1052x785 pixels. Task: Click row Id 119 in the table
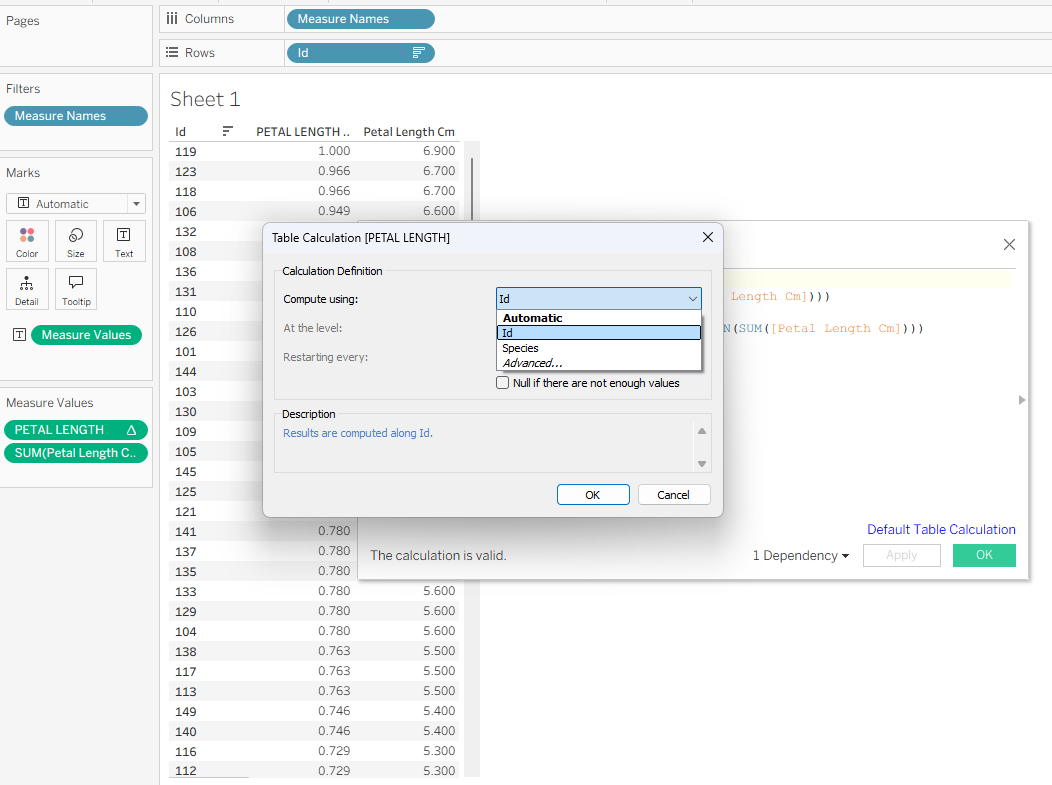tap(186, 152)
